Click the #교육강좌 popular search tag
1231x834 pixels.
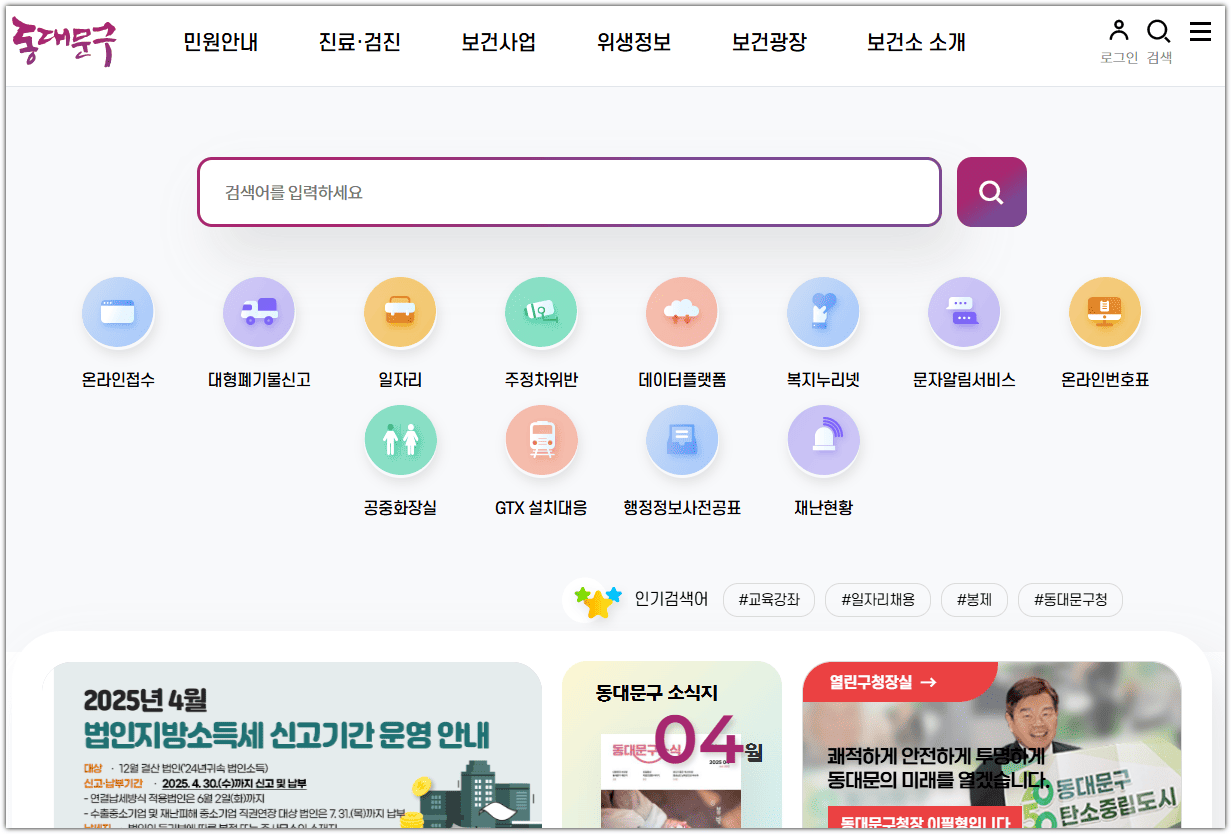pyautogui.click(x=768, y=600)
